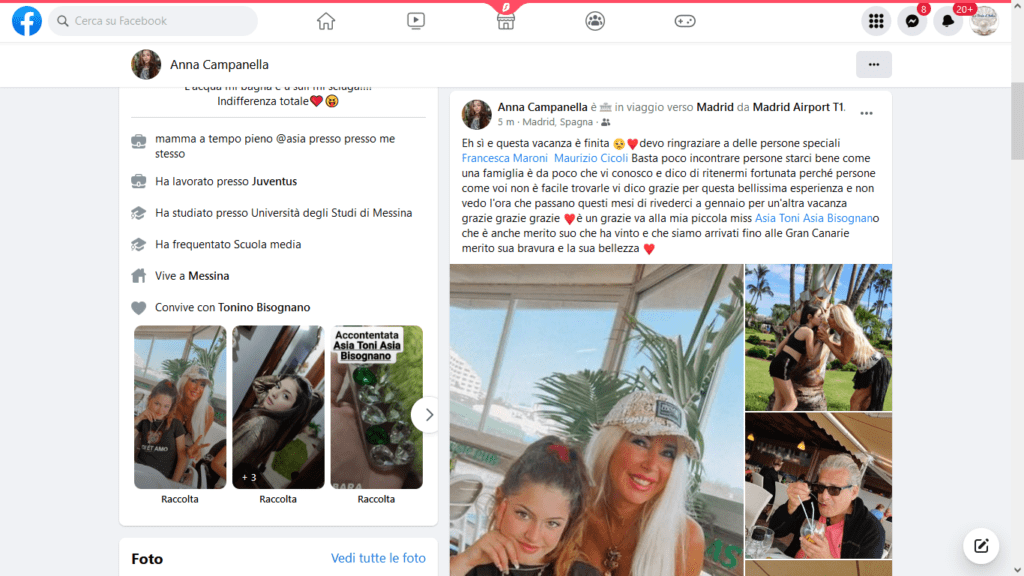Show next featured collections with arrow
Screen dimensions: 1024x576
[x=428, y=415]
